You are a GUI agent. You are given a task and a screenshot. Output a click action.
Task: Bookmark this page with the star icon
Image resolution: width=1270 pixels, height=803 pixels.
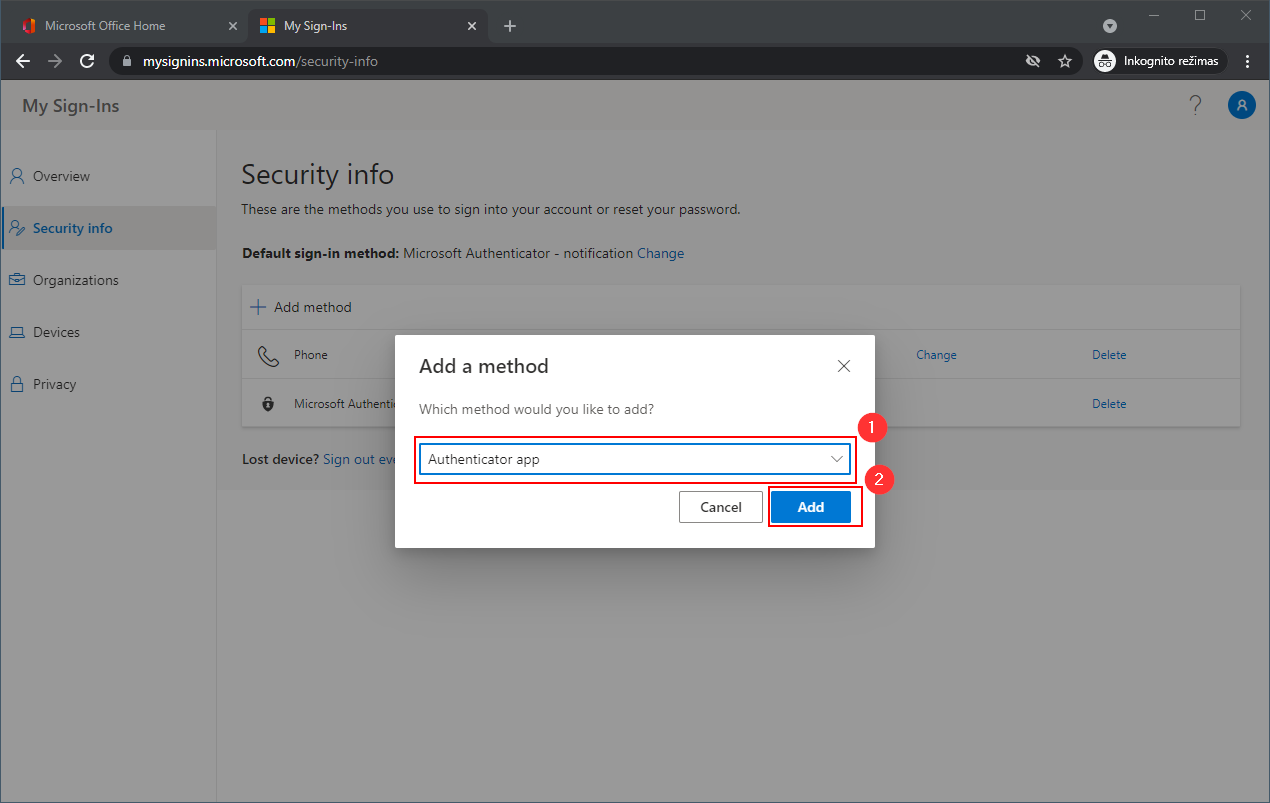[1065, 61]
